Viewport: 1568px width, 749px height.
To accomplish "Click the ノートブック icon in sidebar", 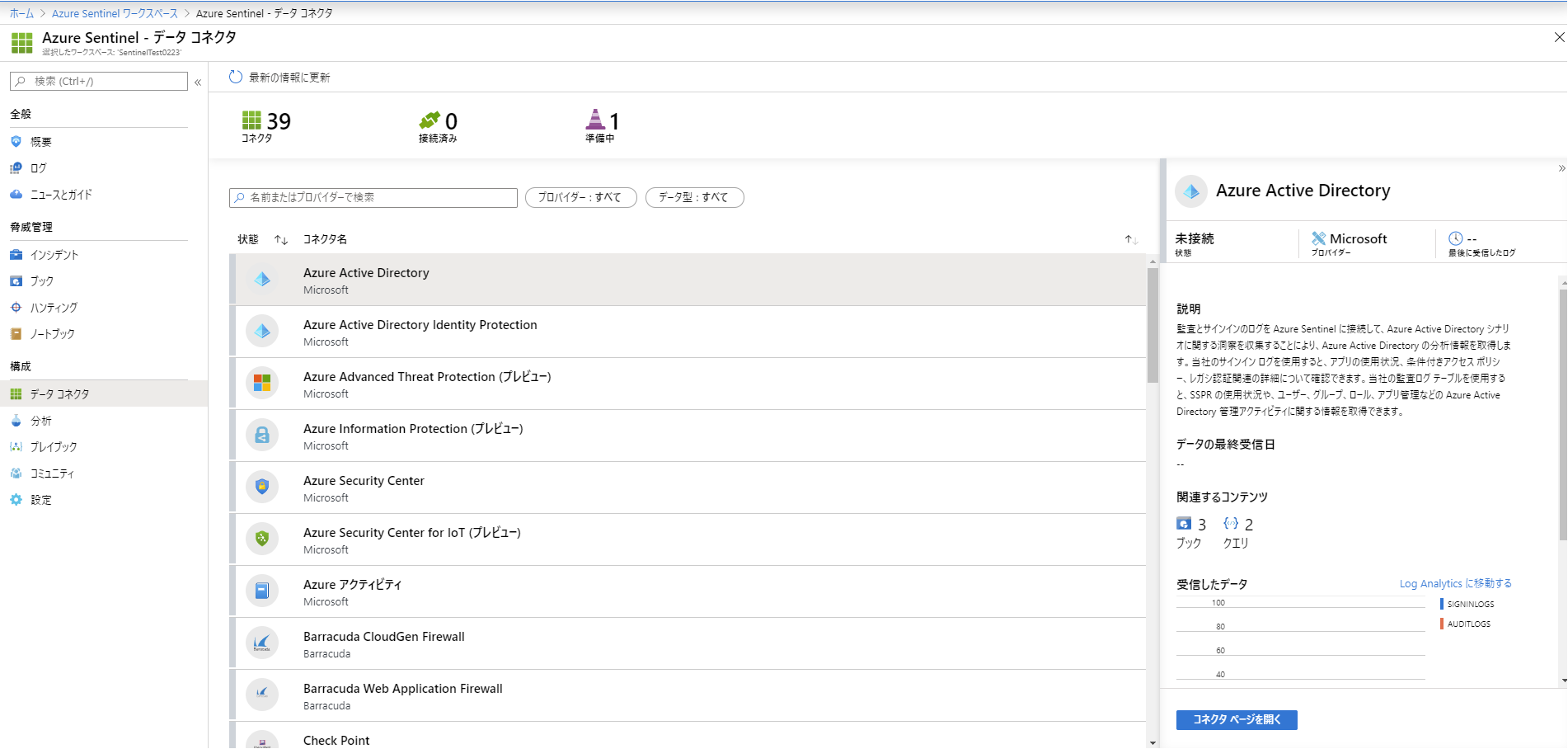I will [16, 334].
